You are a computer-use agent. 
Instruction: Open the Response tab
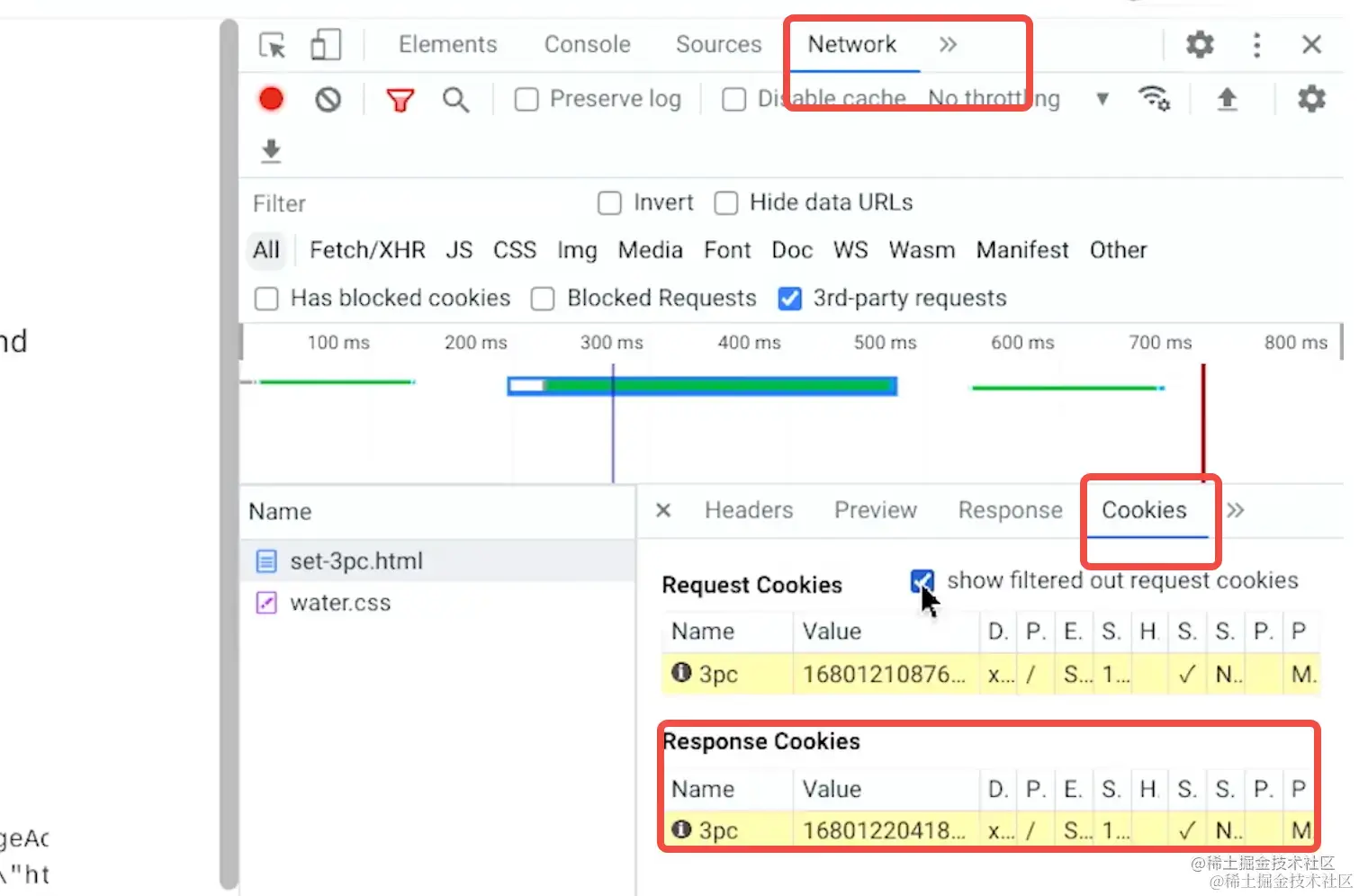coord(1010,510)
